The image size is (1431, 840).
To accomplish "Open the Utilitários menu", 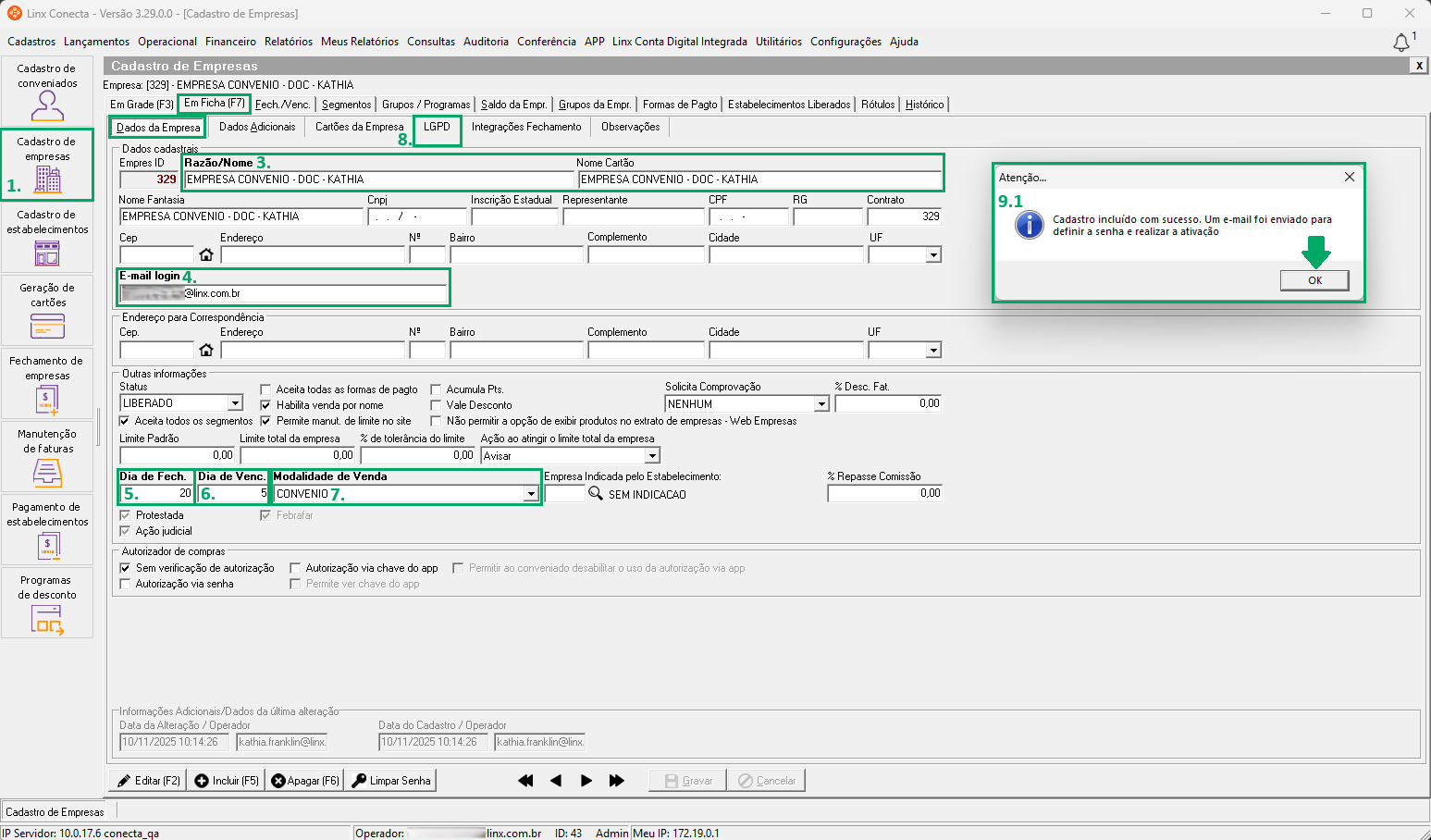I will coord(779,42).
